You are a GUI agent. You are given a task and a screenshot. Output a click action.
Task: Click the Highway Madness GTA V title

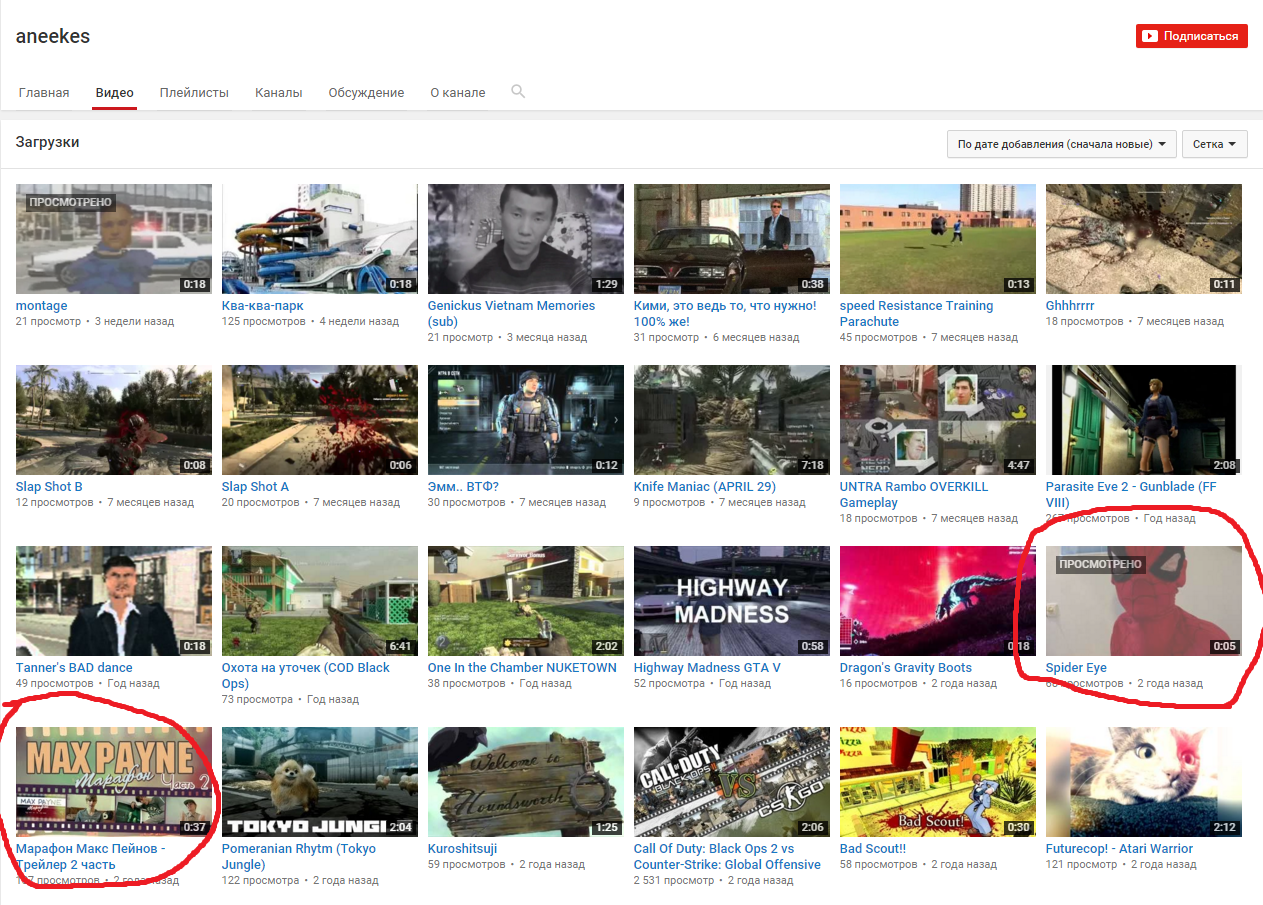[707, 668]
